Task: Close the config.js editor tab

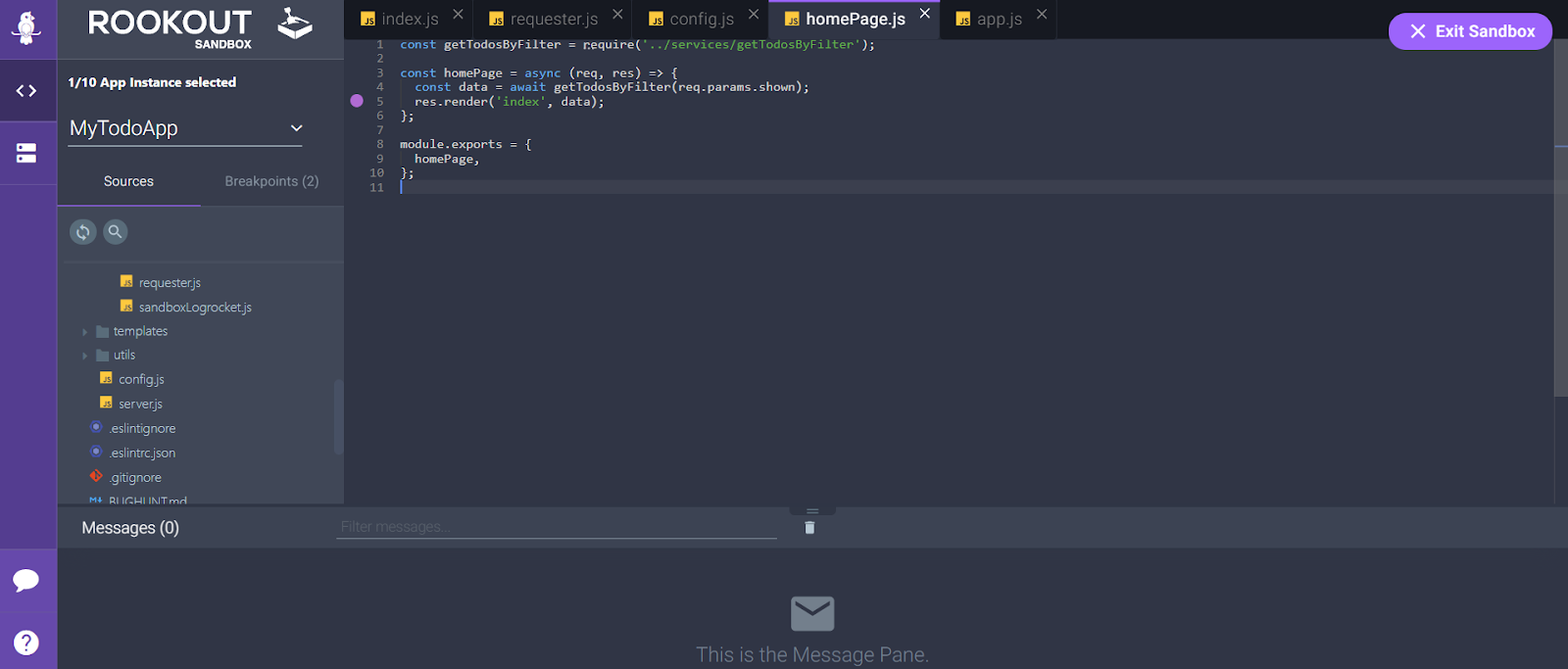Action: [754, 15]
